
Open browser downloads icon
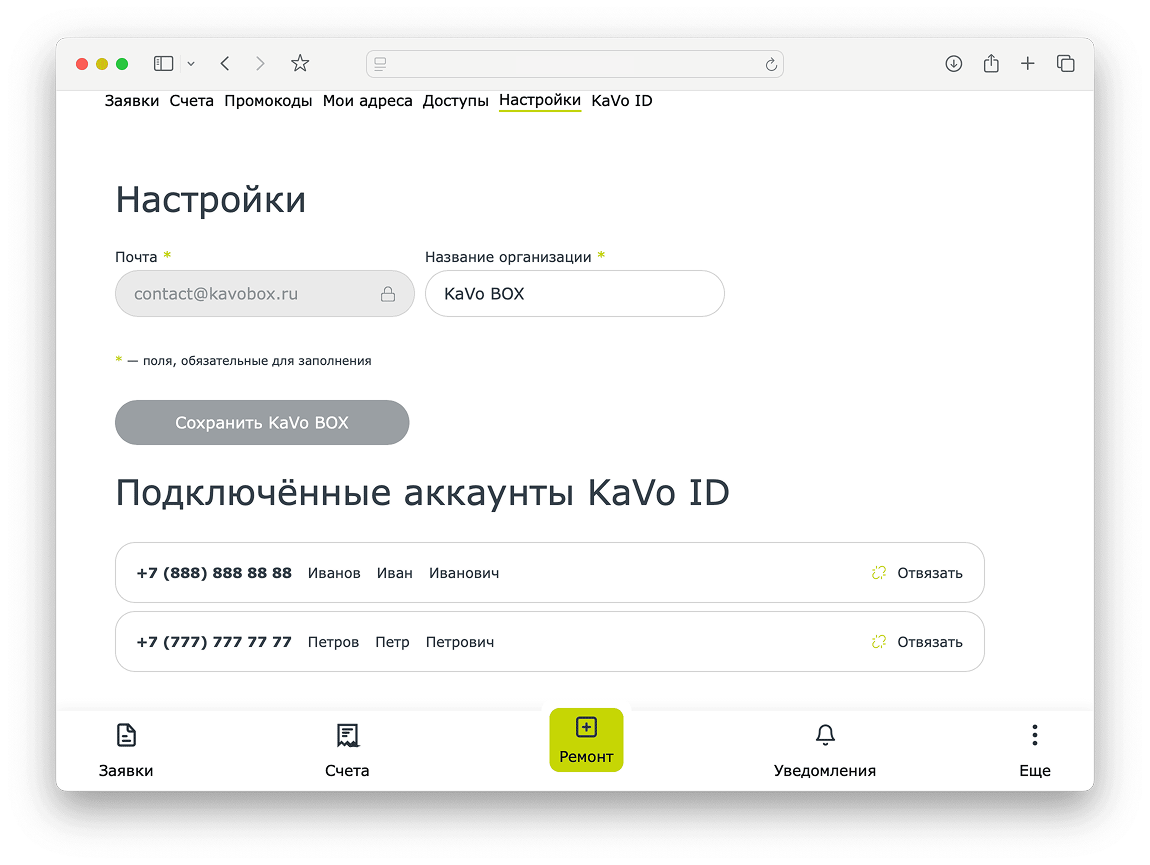[x=953, y=64]
